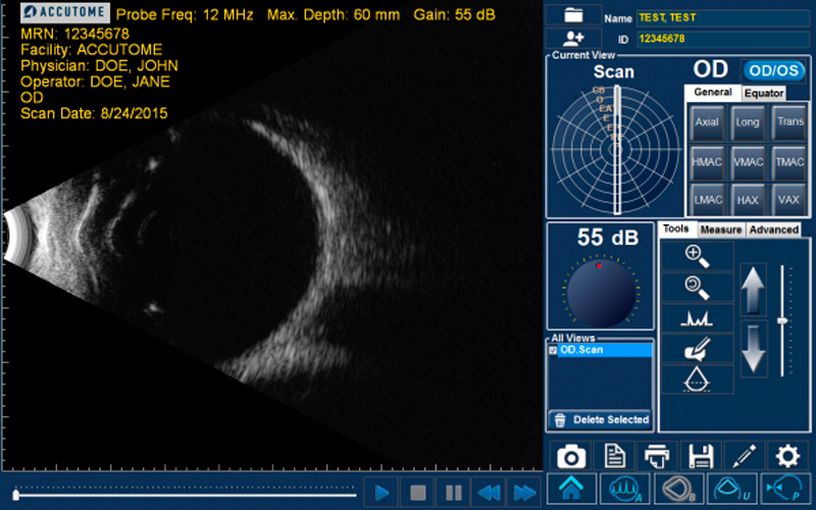Stop the scan playback
This screenshot has height=510, width=816.
(x=418, y=492)
